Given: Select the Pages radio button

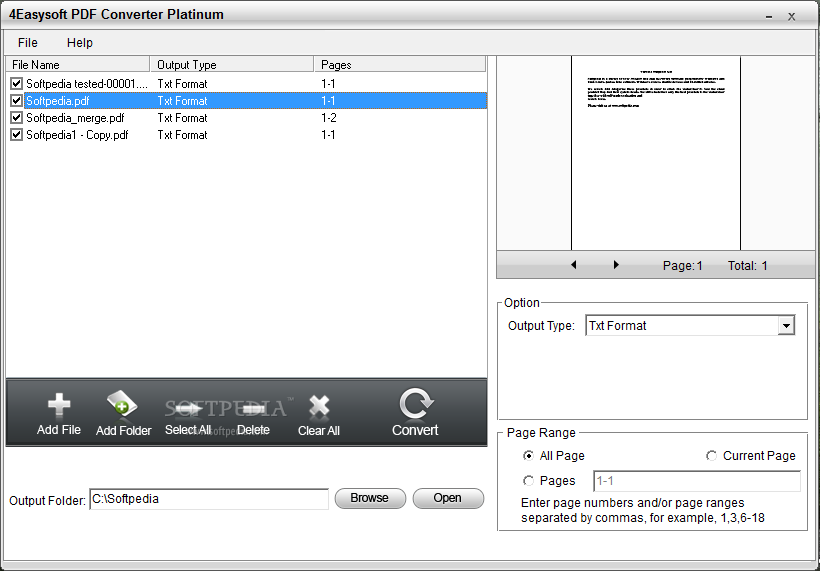Looking at the screenshot, I should (x=528, y=481).
